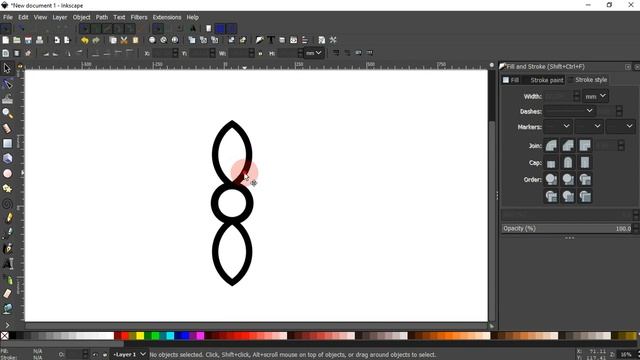
Task: Select round cap style
Action: (x=568, y=163)
